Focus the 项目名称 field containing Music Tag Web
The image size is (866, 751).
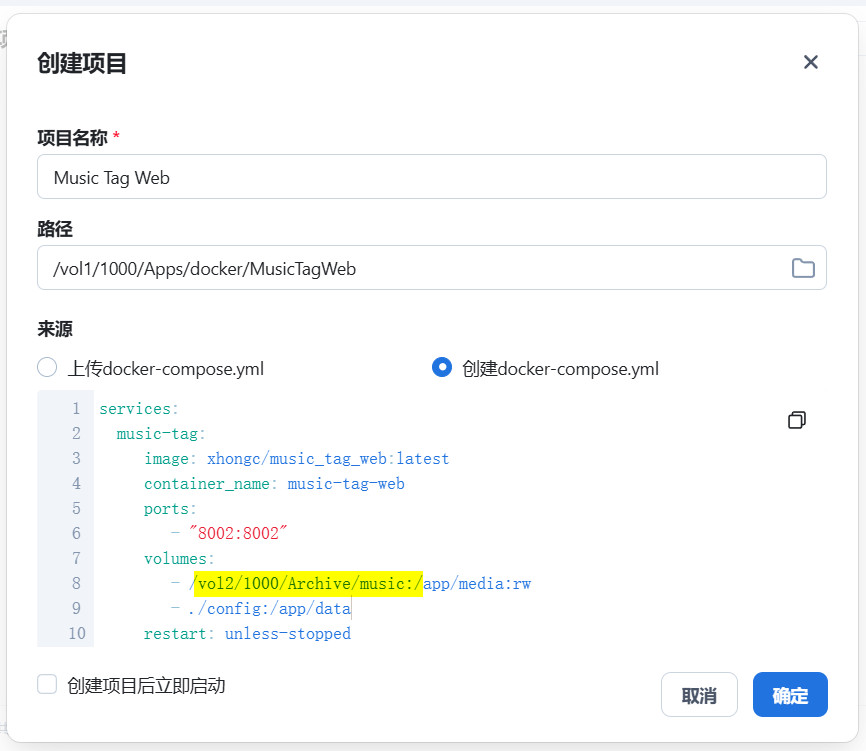(x=431, y=177)
